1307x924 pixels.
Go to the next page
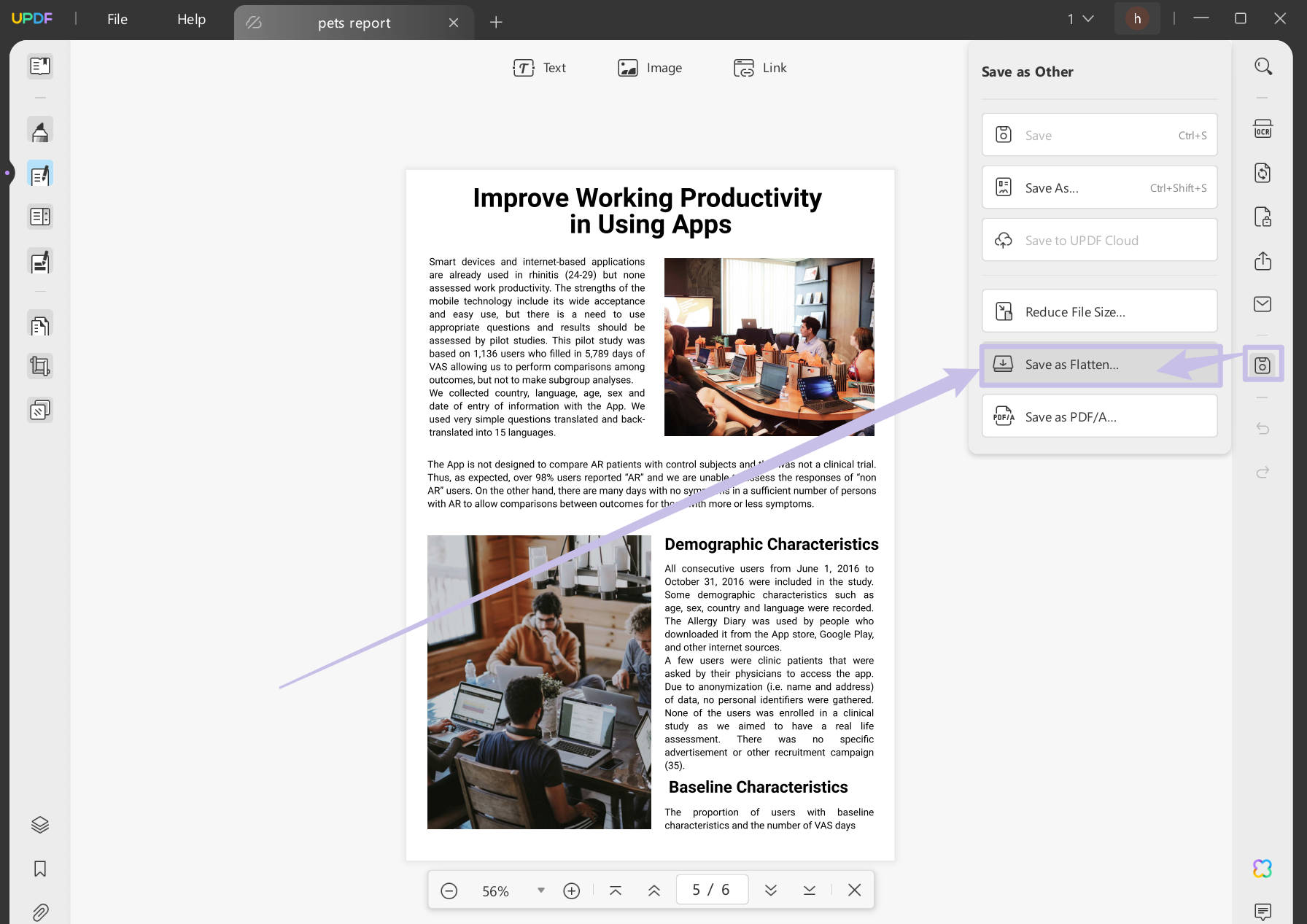pyautogui.click(x=771, y=890)
